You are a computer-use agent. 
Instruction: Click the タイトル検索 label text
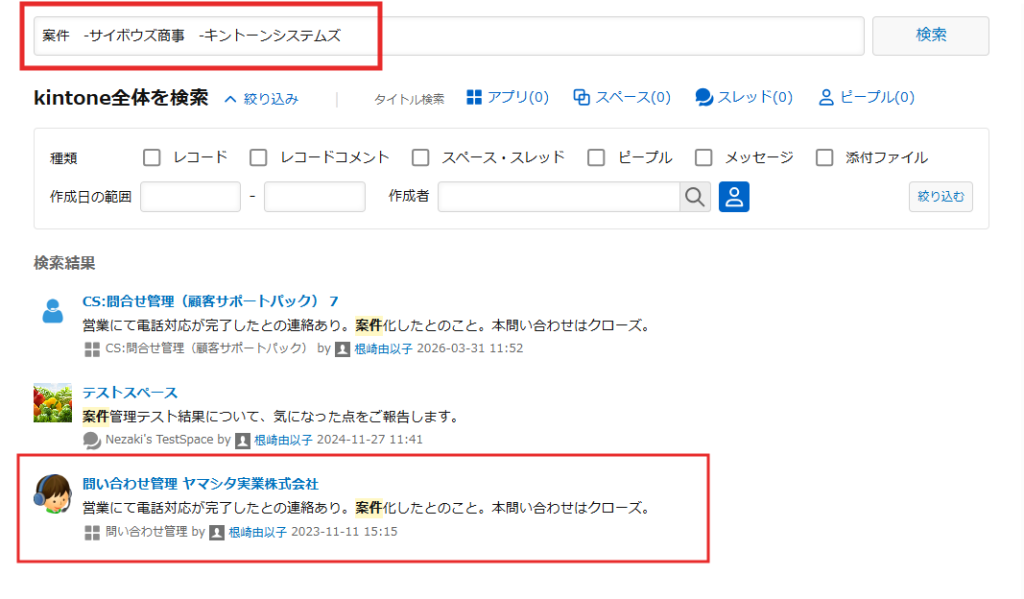click(409, 99)
